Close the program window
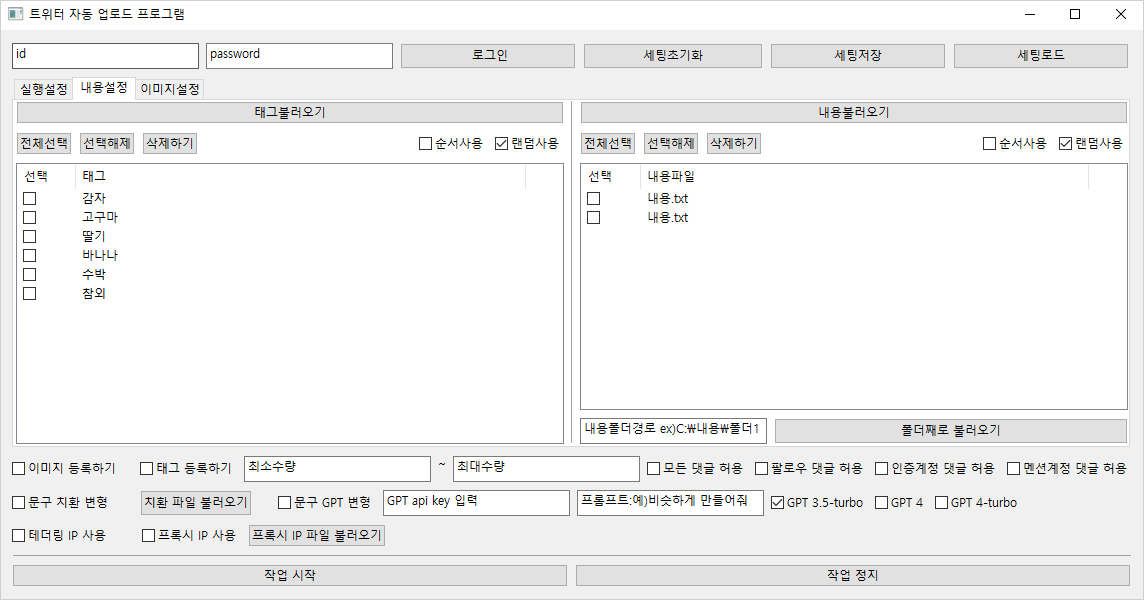This screenshot has height=600, width=1144. (x=1121, y=15)
